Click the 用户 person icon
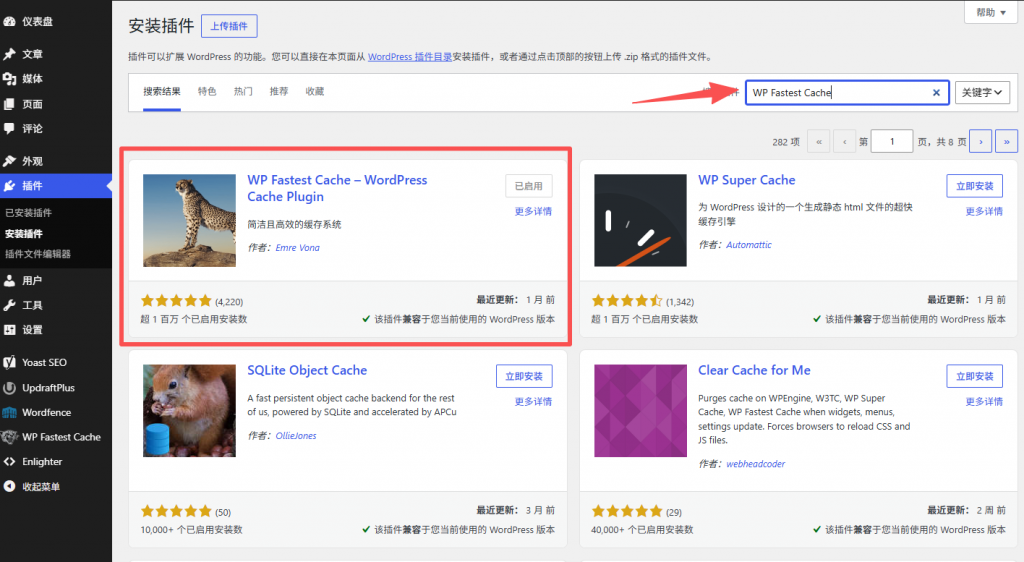The height and width of the screenshot is (562, 1024). pos(9,281)
